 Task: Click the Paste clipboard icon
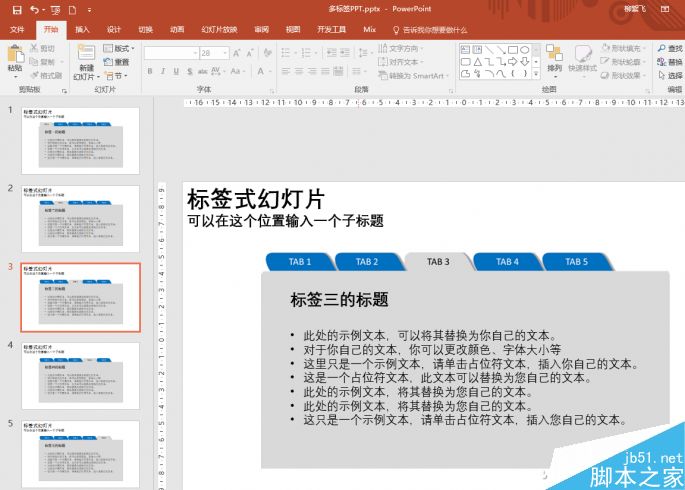(15, 54)
